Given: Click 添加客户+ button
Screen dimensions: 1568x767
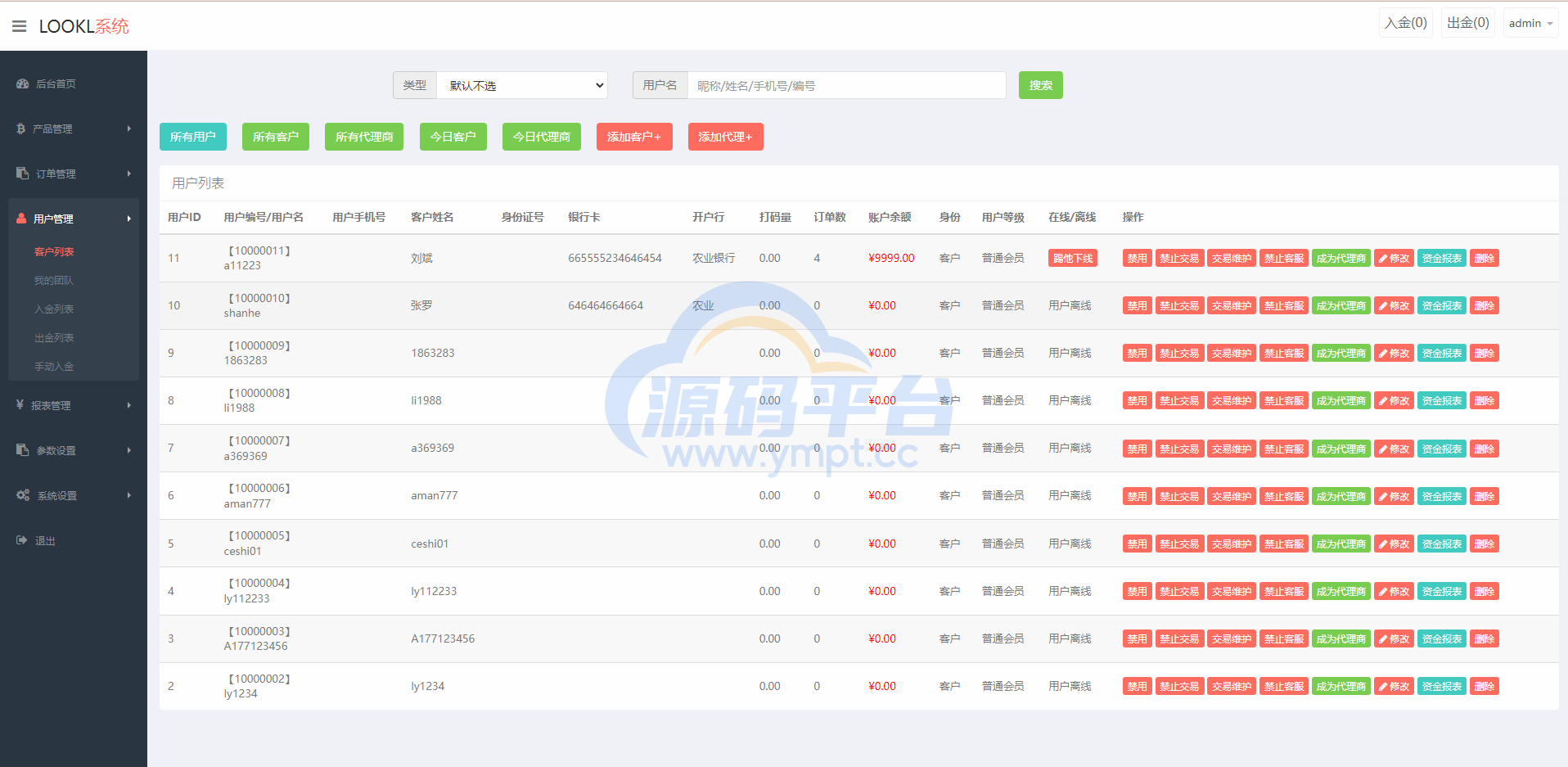Looking at the screenshot, I should 634,137.
